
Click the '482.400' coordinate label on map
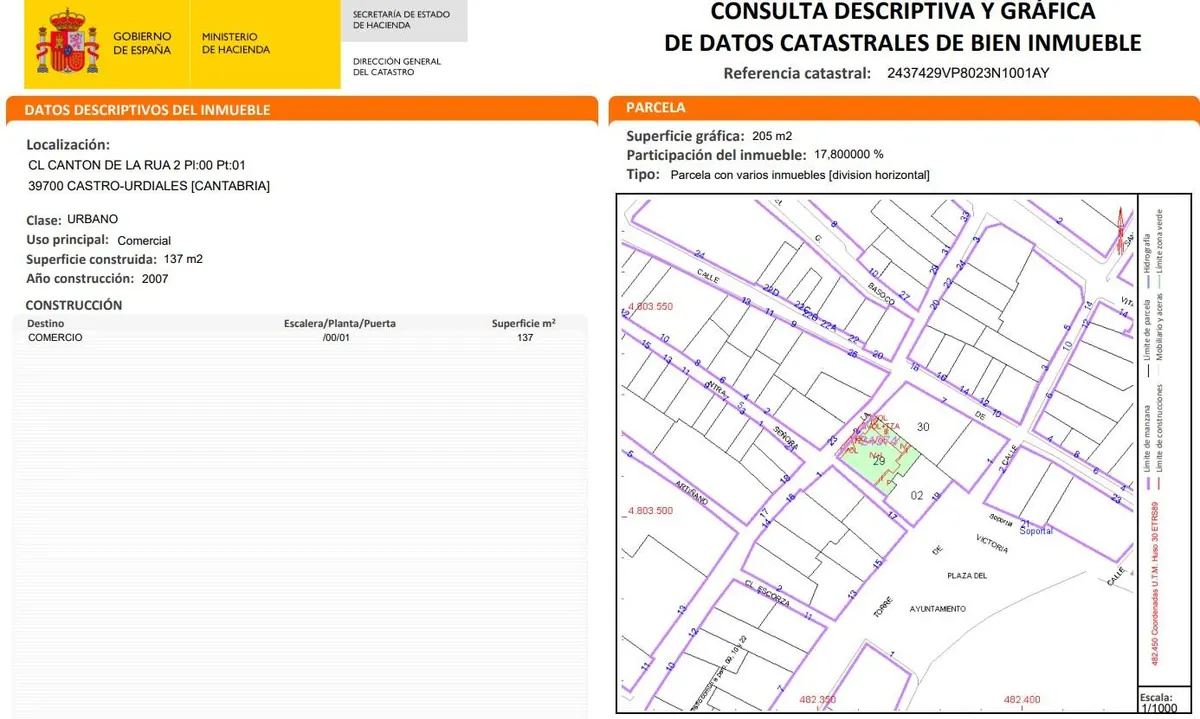click(x=1022, y=700)
